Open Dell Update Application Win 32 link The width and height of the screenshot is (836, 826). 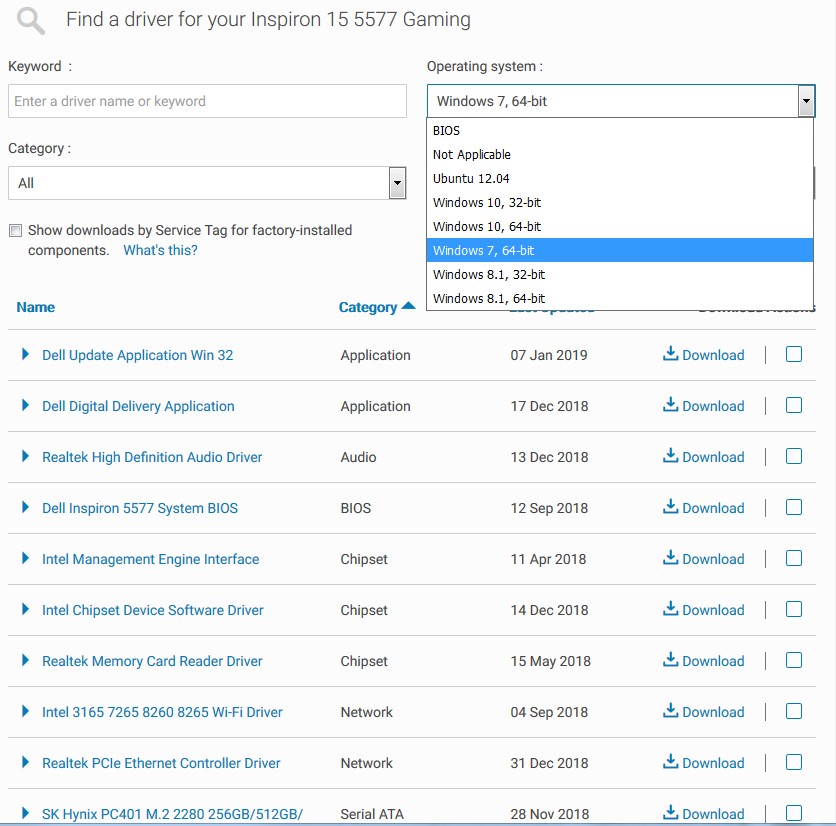138,355
